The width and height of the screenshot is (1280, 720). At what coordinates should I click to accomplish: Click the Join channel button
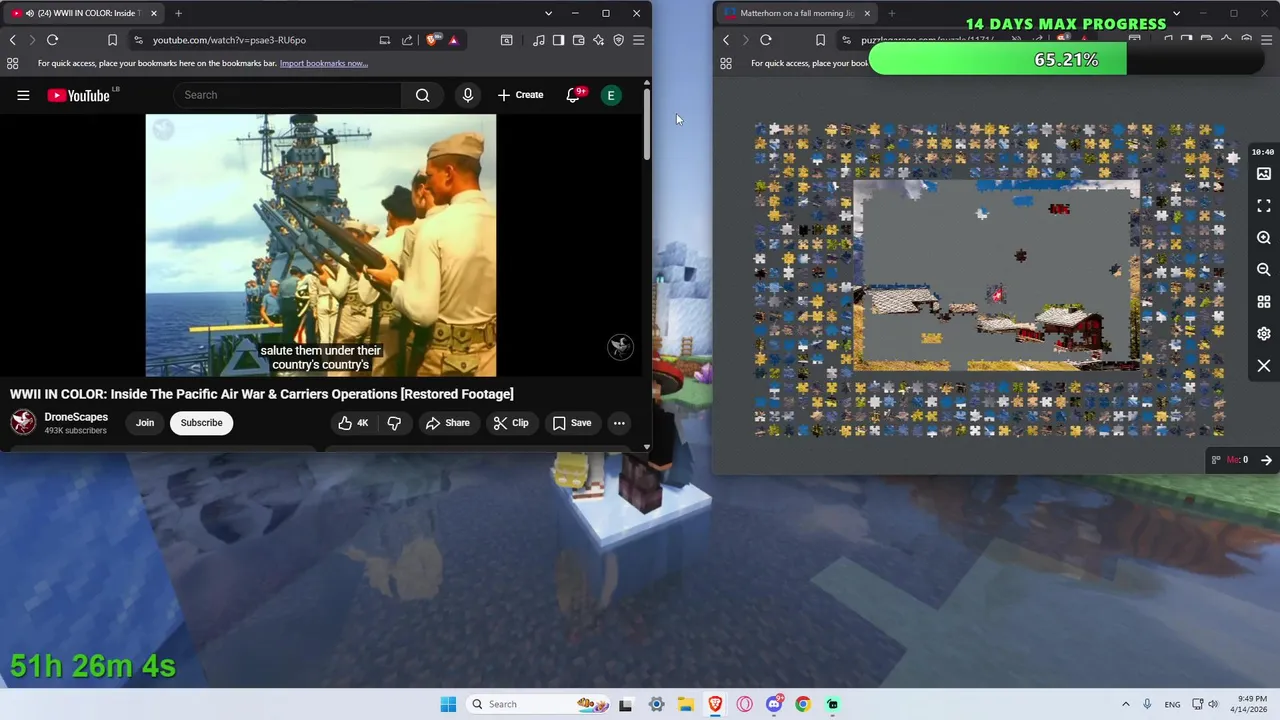[145, 423]
